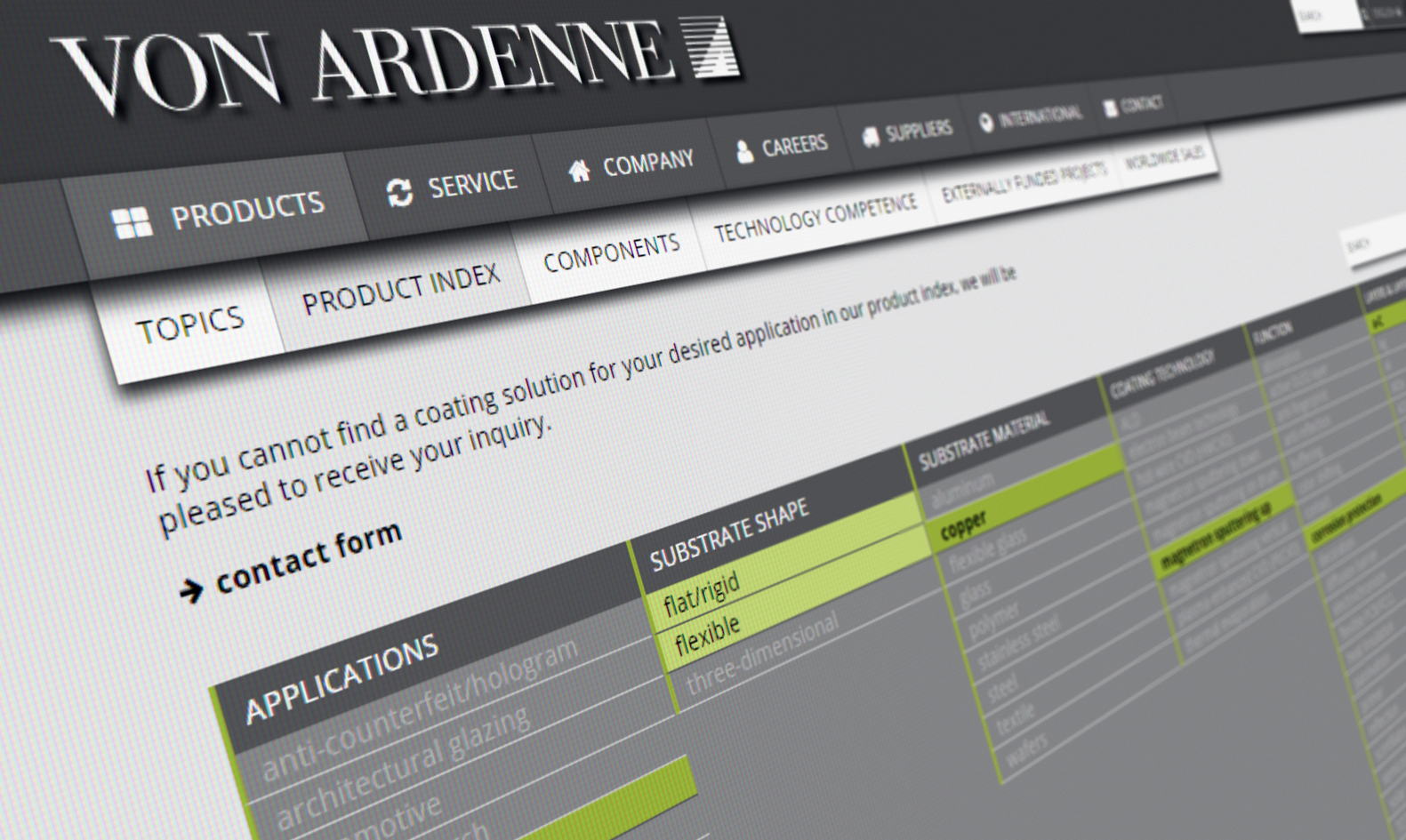Go to the SUPPLIERS menu item

coord(906,132)
